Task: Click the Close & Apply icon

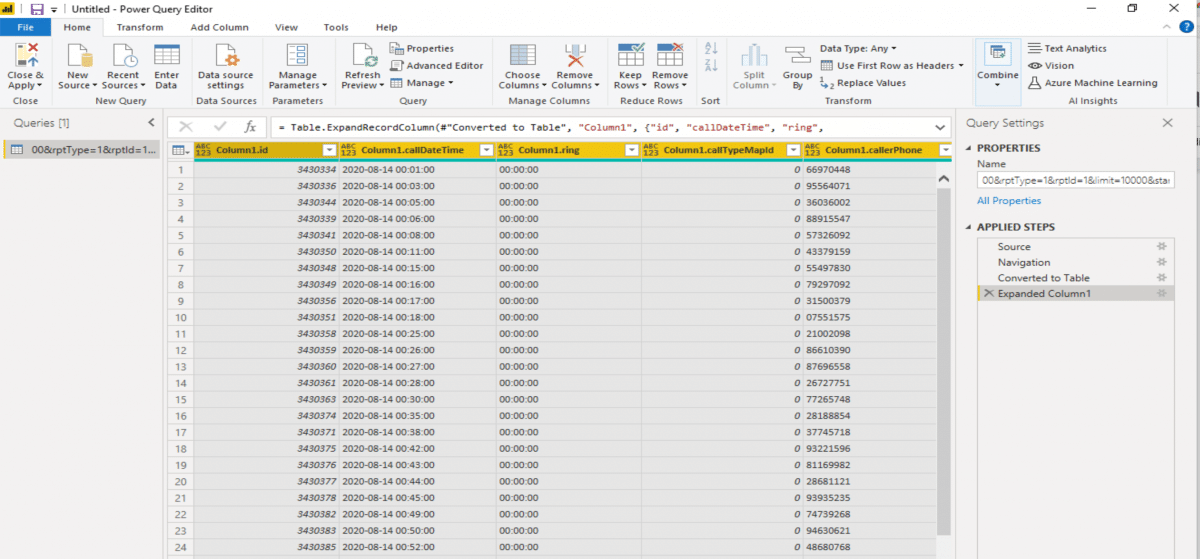Action: [26, 56]
